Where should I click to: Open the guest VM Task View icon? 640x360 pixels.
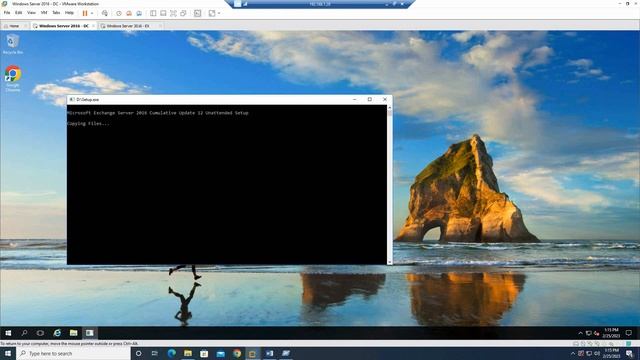pyautogui.click(x=40, y=333)
